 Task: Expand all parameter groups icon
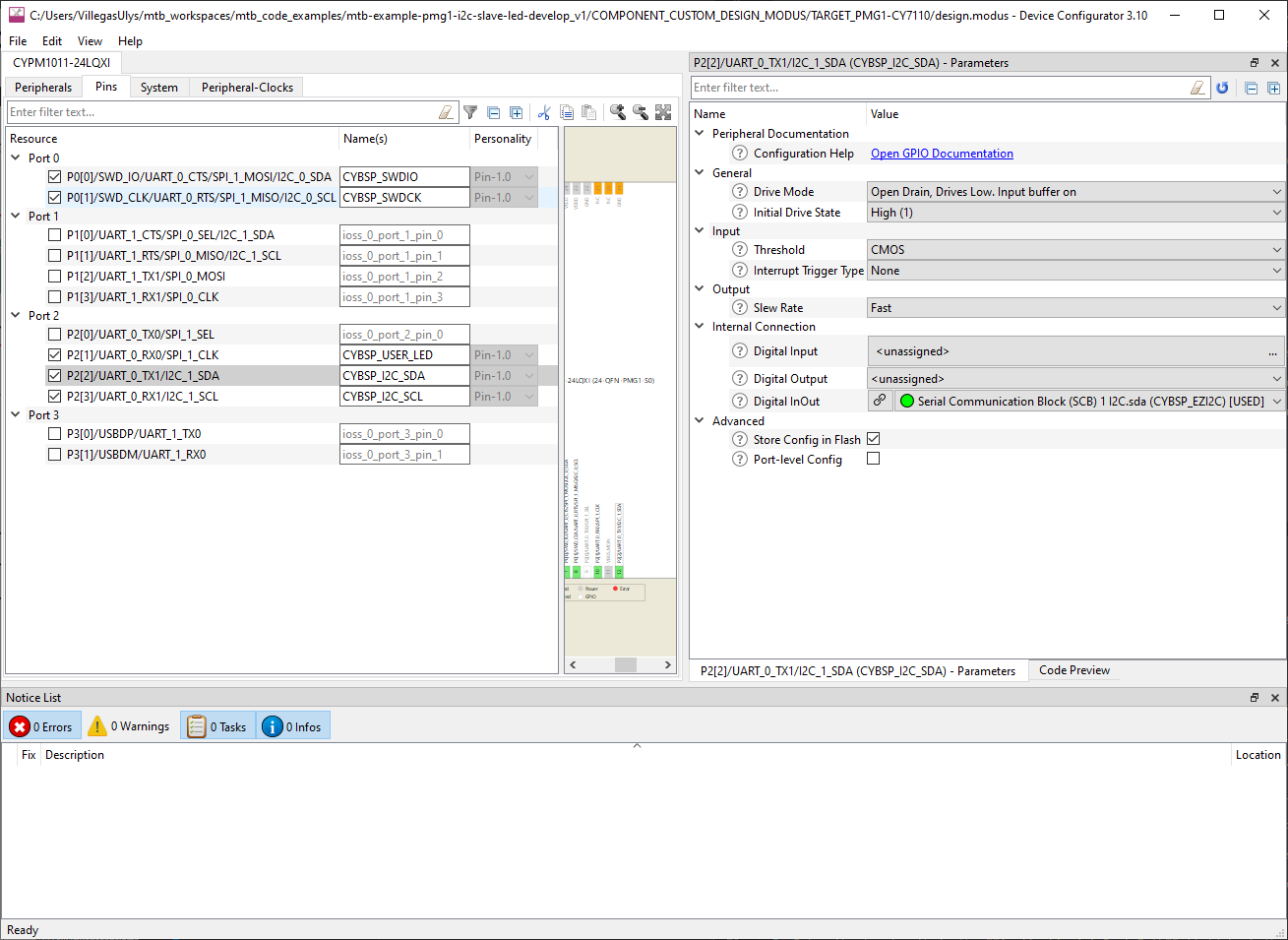click(1273, 88)
